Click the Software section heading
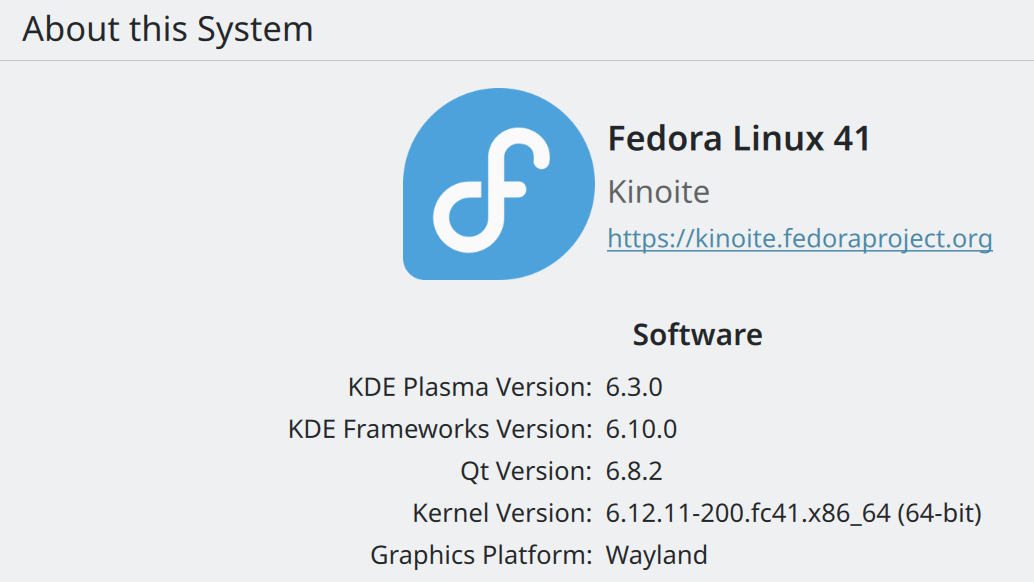1034x582 pixels. (x=697, y=334)
